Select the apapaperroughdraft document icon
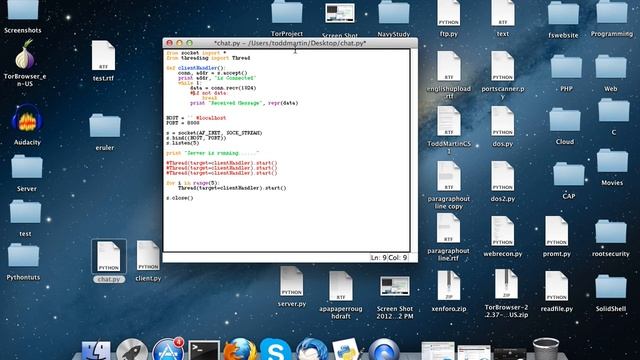The image size is (640, 360). point(341,286)
